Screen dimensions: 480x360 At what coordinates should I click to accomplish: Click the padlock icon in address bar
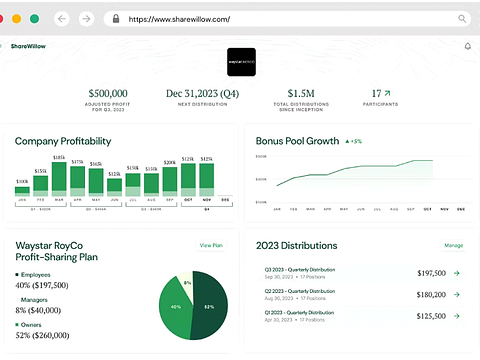116,19
